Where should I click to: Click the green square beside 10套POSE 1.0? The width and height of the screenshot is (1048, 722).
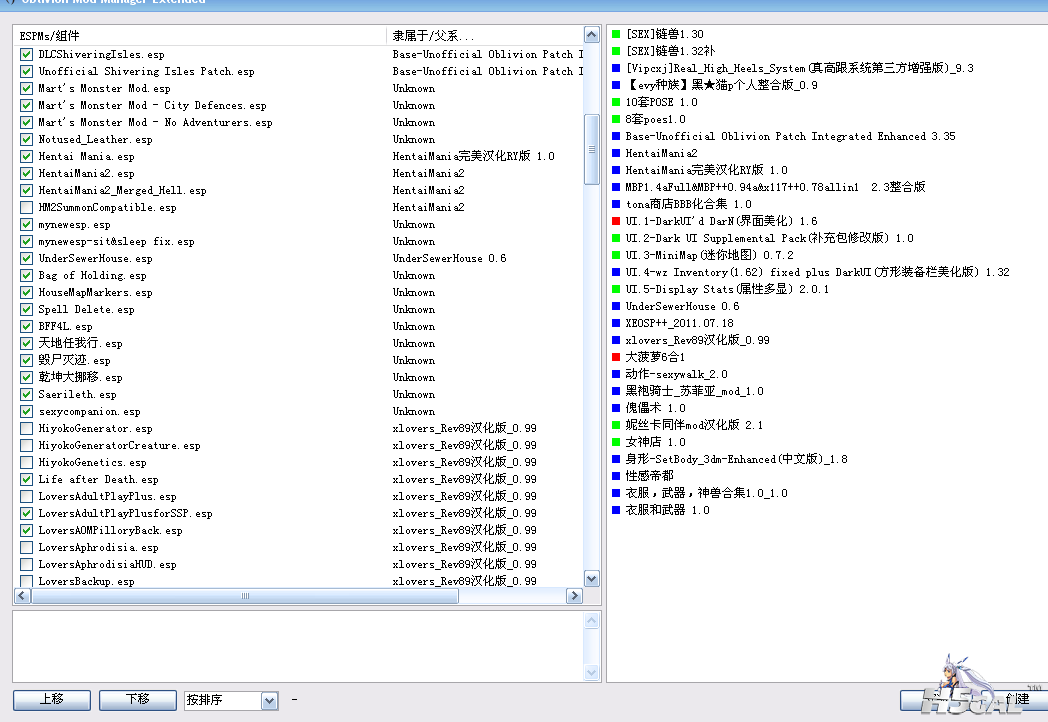click(x=616, y=102)
